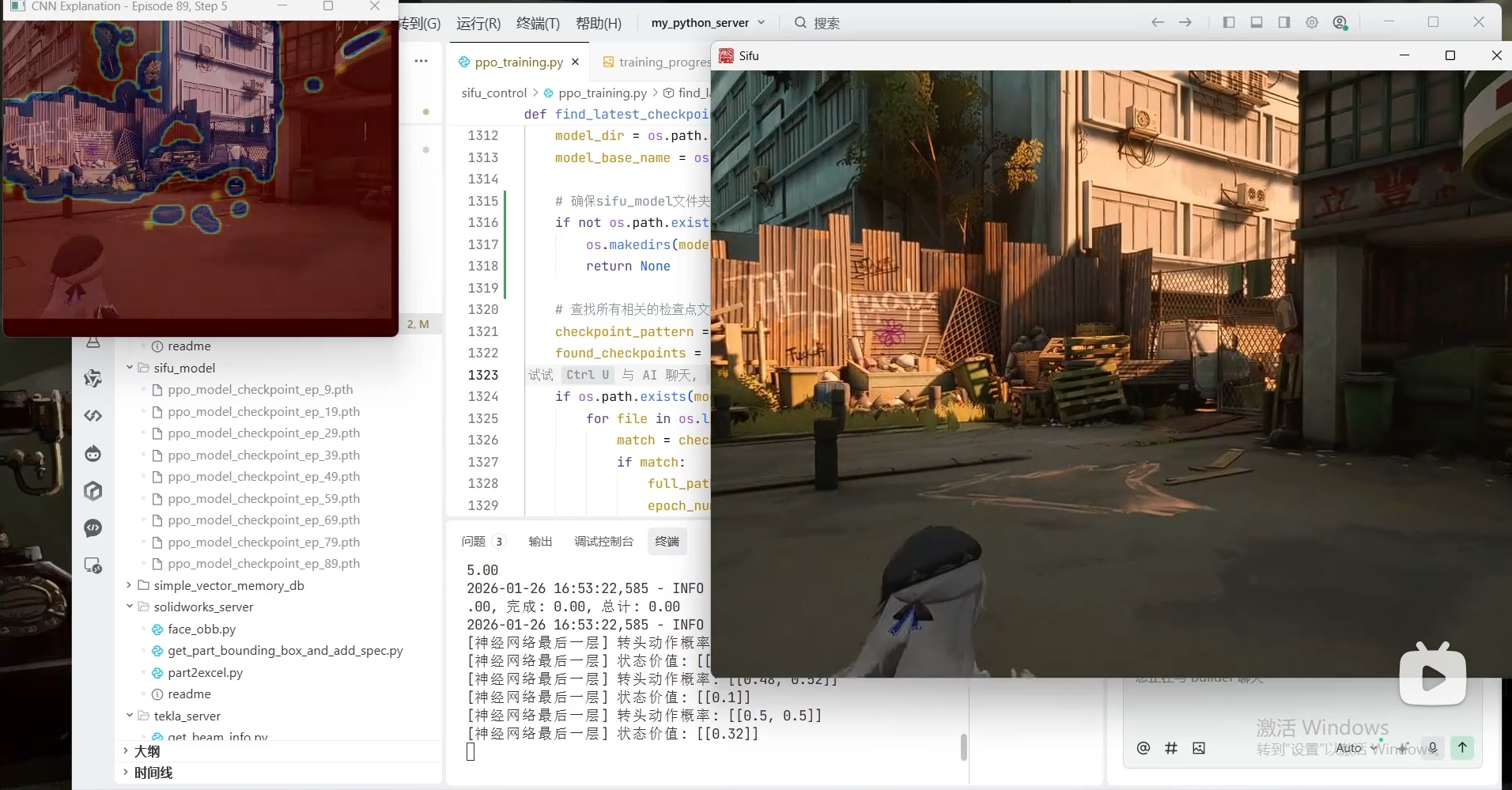Activate the microphone voice input button
This screenshot has height=790, width=1512.
[1432, 748]
